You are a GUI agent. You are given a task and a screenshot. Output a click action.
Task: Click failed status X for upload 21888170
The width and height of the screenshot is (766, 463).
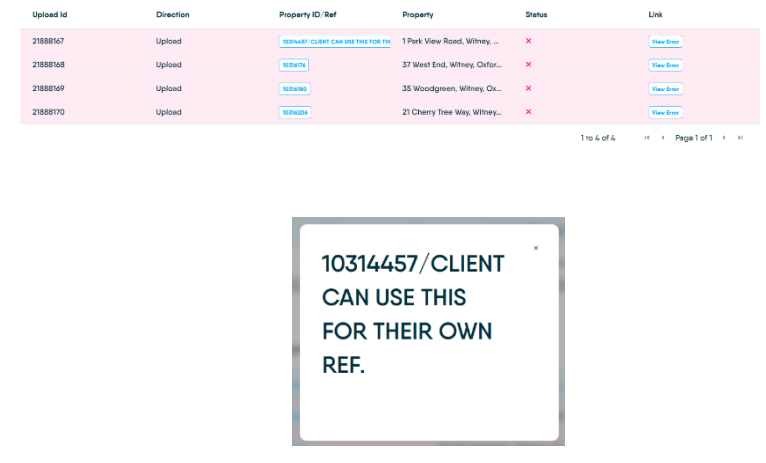tap(528, 113)
